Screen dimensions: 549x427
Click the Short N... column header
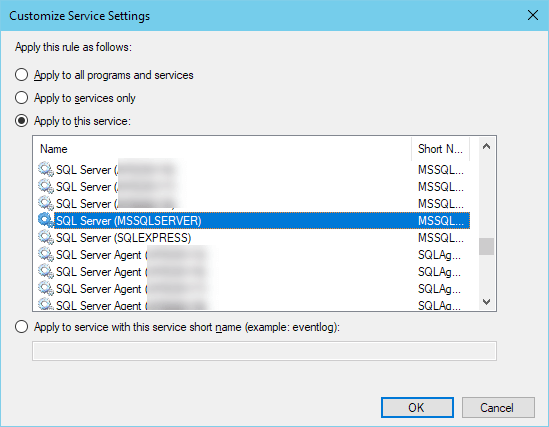(x=440, y=149)
